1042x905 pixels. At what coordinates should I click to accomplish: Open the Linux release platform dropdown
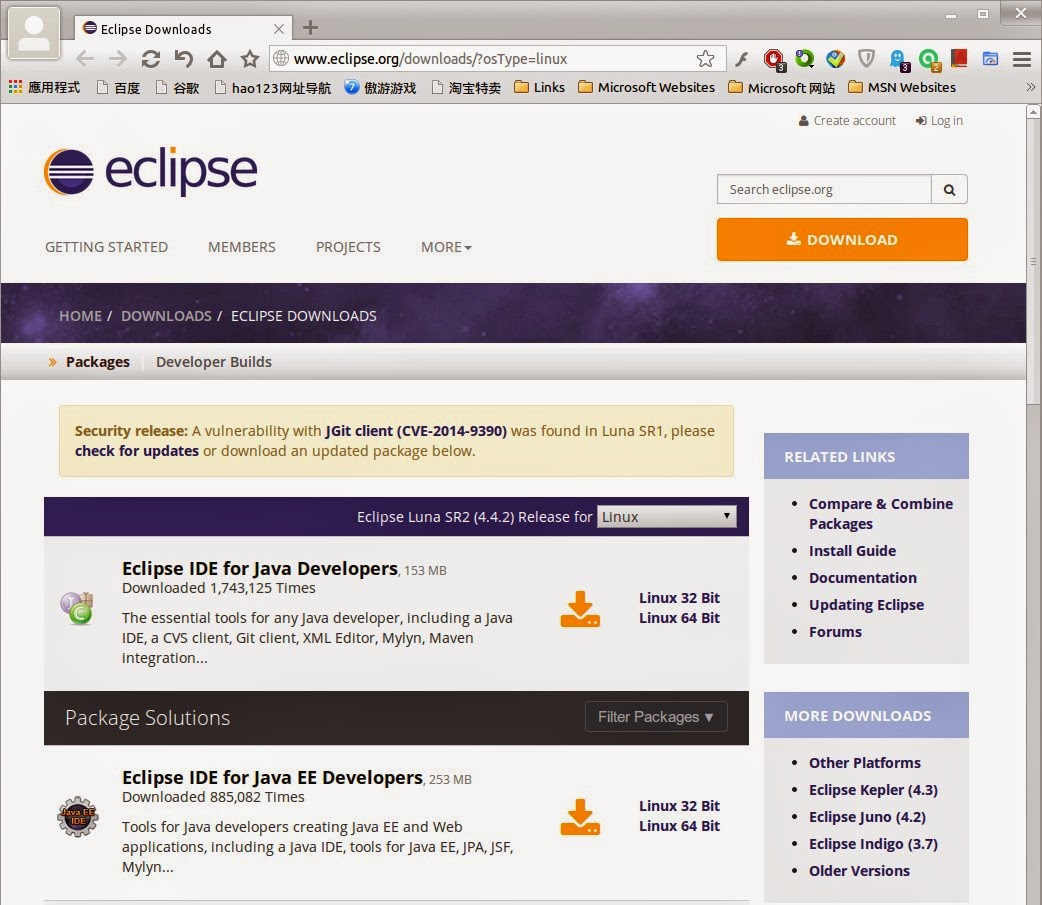tap(667, 517)
